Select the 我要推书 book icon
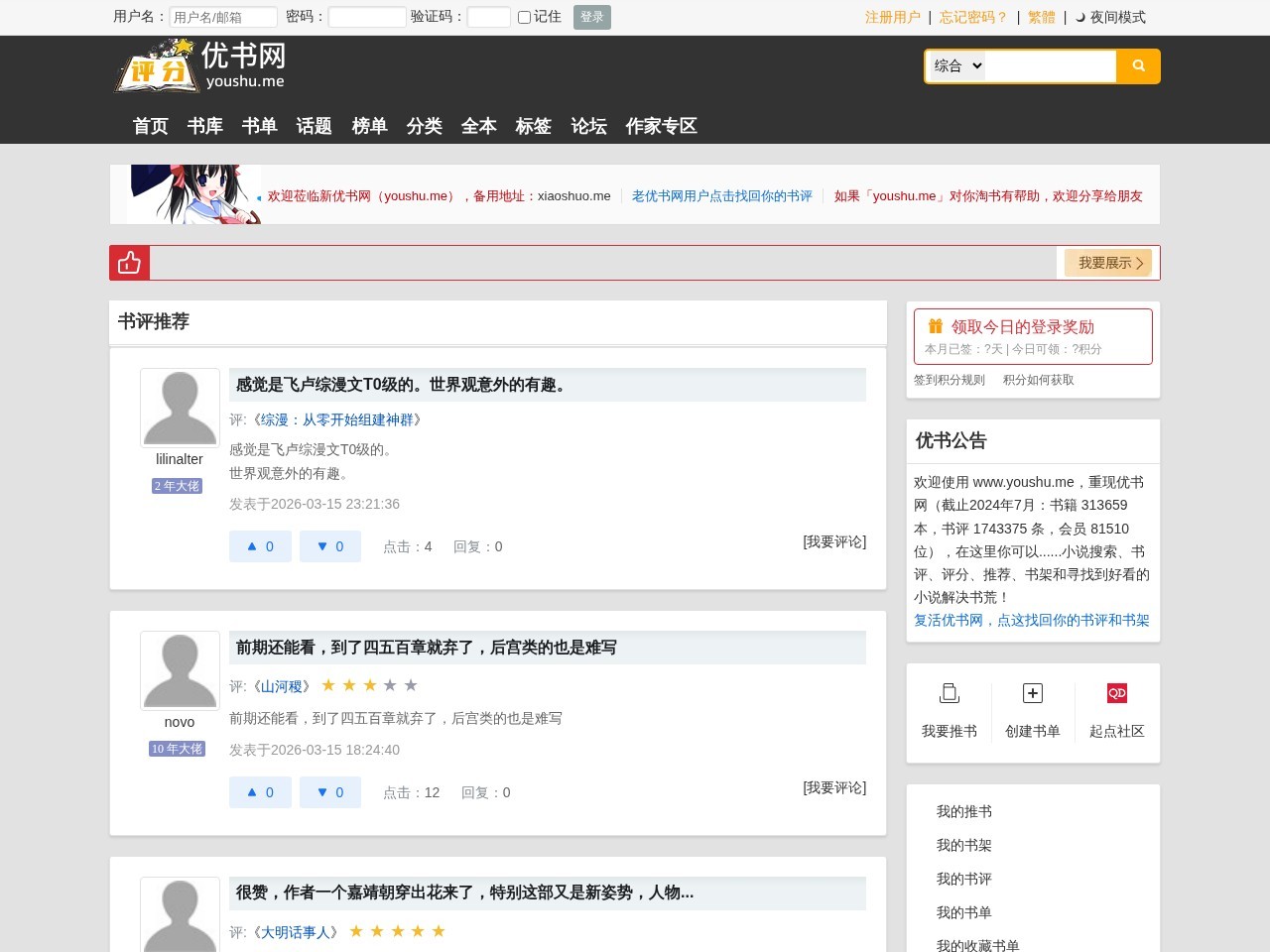1270x952 pixels. point(949,692)
